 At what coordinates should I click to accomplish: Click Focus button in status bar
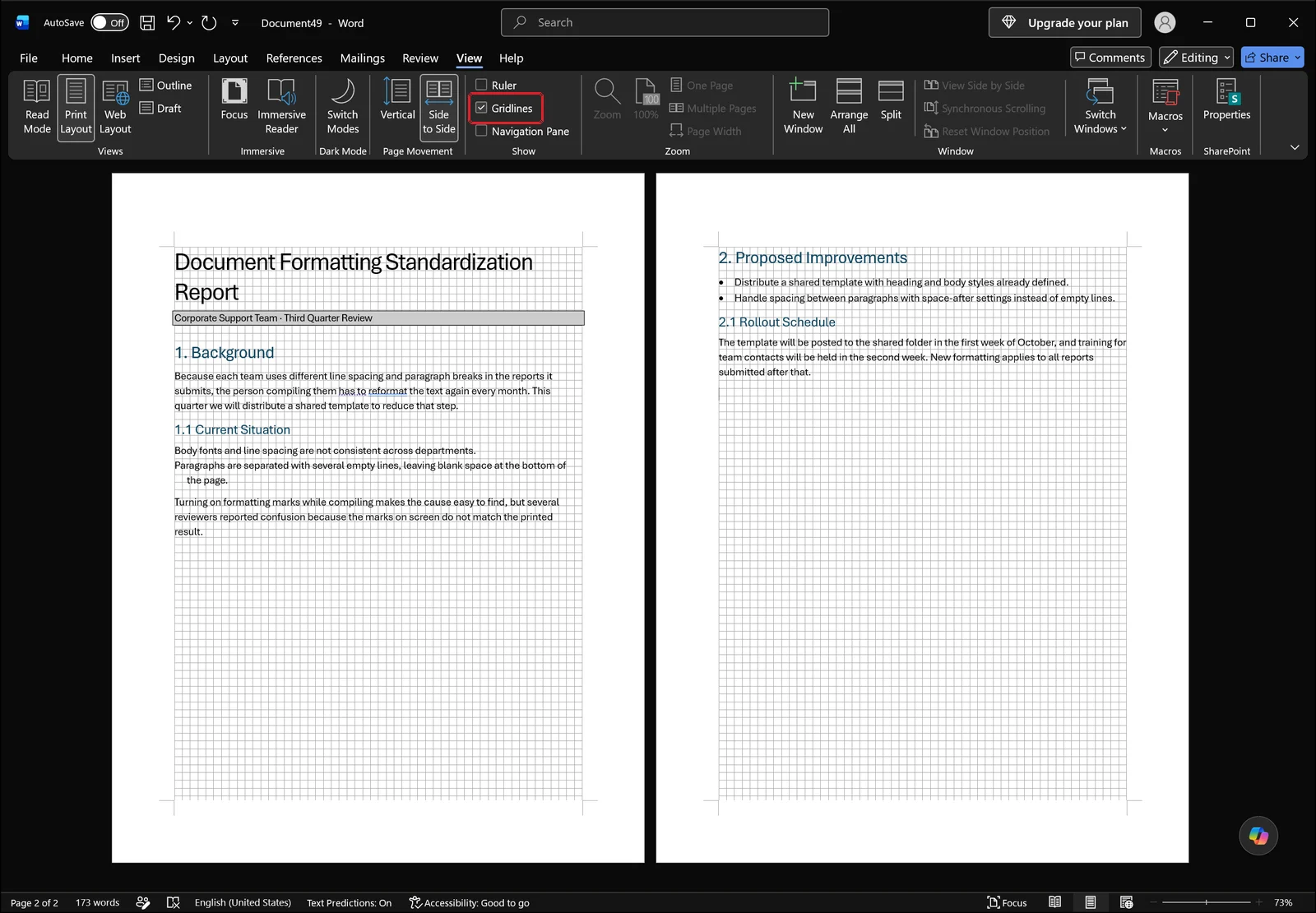click(x=1007, y=902)
